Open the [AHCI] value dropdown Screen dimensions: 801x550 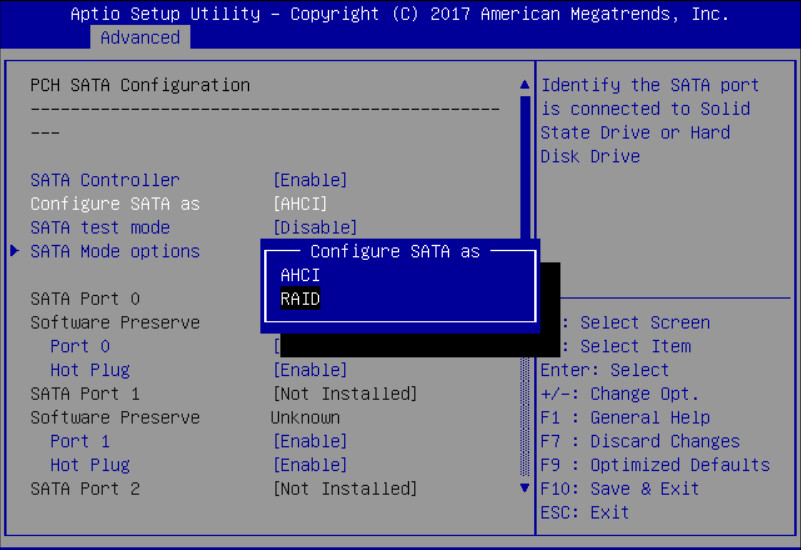pyautogui.click(x=300, y=204)
